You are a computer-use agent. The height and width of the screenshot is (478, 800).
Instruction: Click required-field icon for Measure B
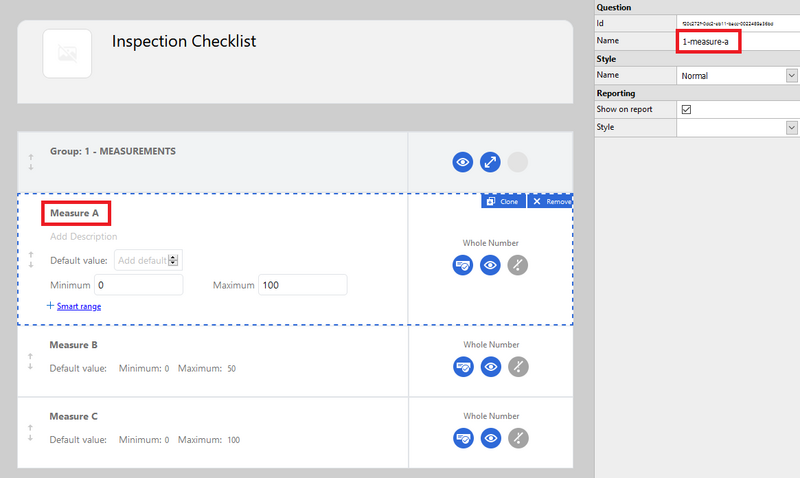(x=462, y=367)
